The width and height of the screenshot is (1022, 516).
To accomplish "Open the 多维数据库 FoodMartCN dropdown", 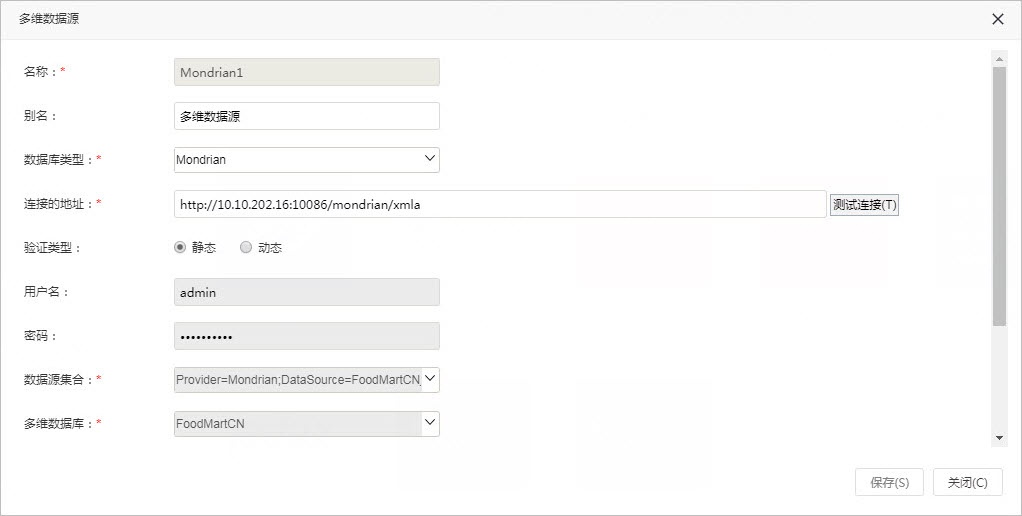I will (306, 423).
